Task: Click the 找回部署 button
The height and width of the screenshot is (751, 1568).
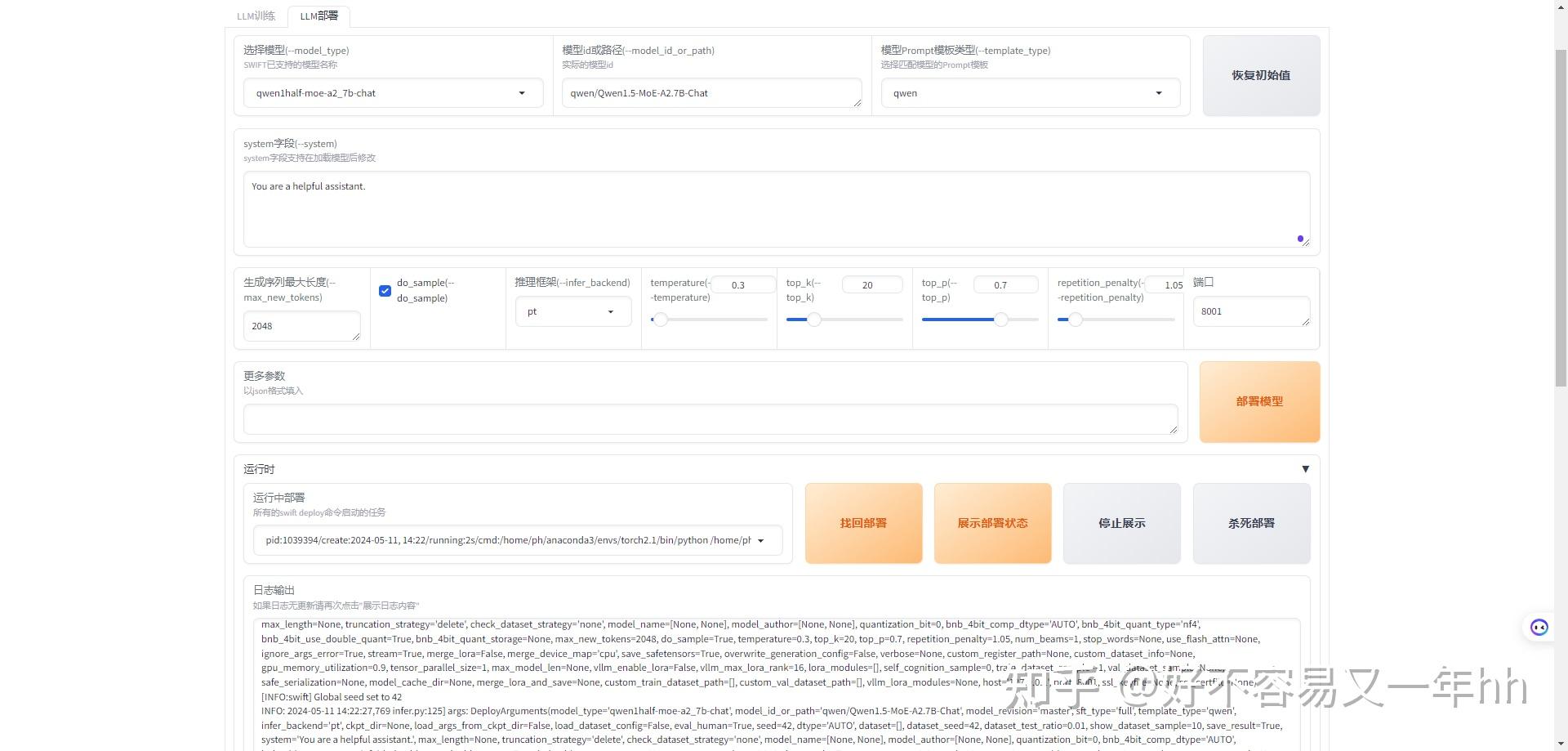Action: (862, 523)
